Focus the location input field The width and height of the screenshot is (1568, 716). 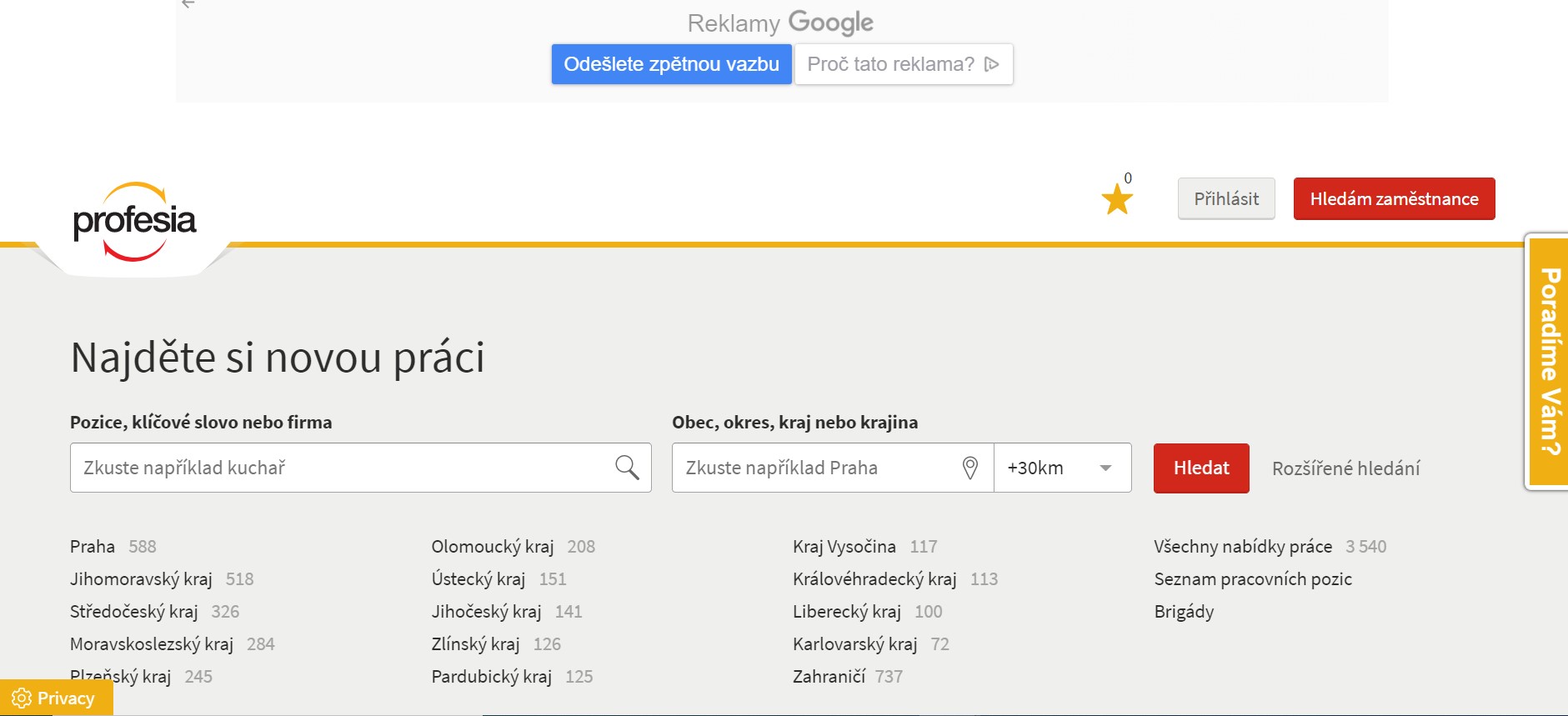pyautogui.click(x=833, y=468)
